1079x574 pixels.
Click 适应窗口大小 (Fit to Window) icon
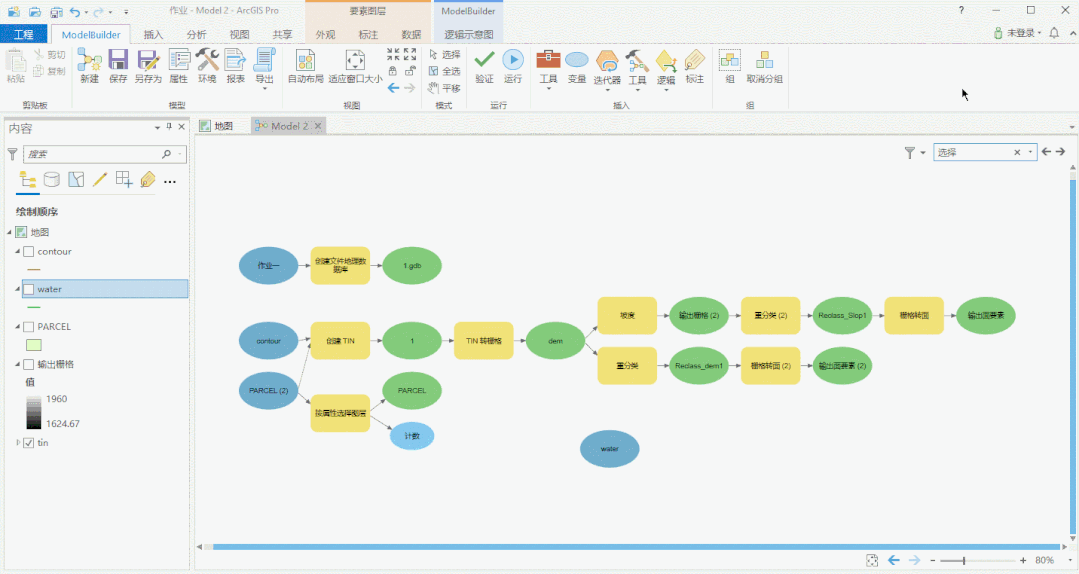pyautogui.click(x=355, y=61)
